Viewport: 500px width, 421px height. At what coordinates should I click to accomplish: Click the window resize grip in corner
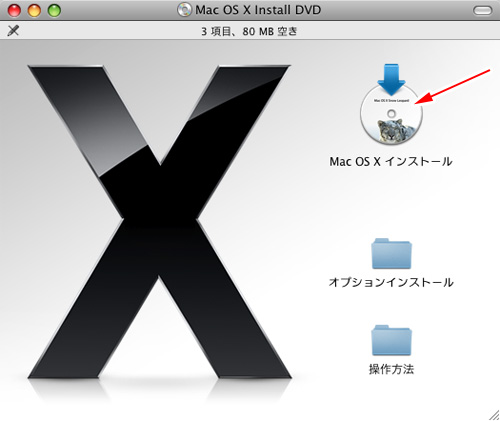pos(494,415)
